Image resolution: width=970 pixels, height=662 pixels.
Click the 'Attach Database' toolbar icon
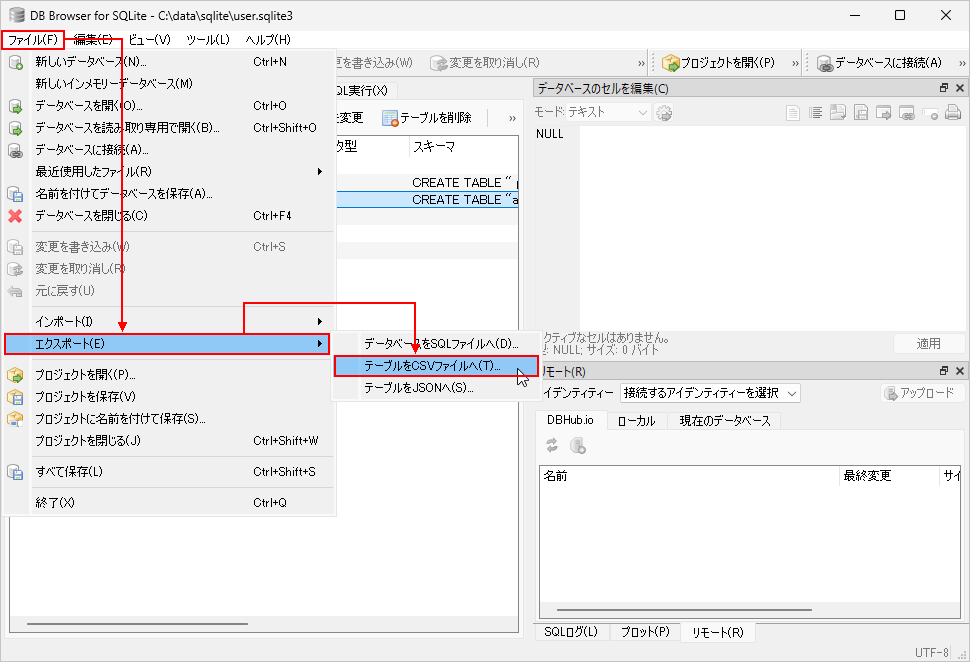tap(825, 63)
